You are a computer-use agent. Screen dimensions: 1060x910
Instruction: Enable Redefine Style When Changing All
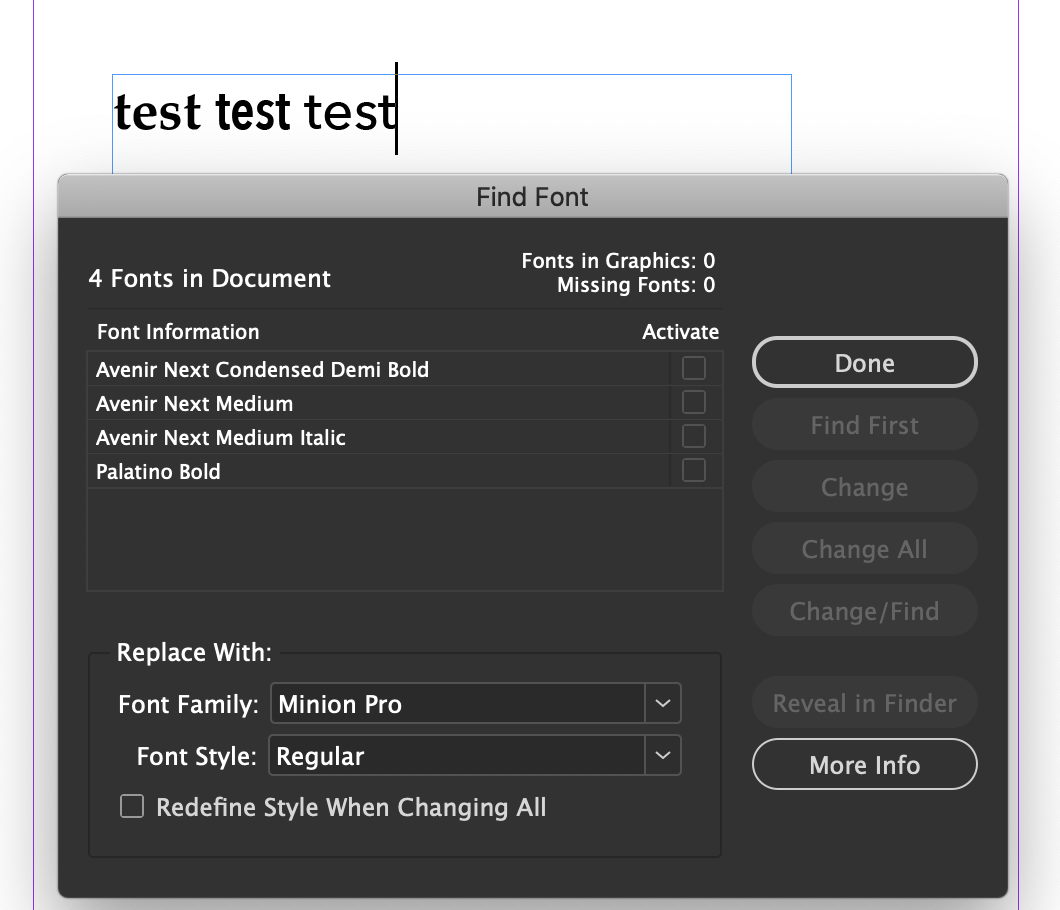click(x=131, y=806)
